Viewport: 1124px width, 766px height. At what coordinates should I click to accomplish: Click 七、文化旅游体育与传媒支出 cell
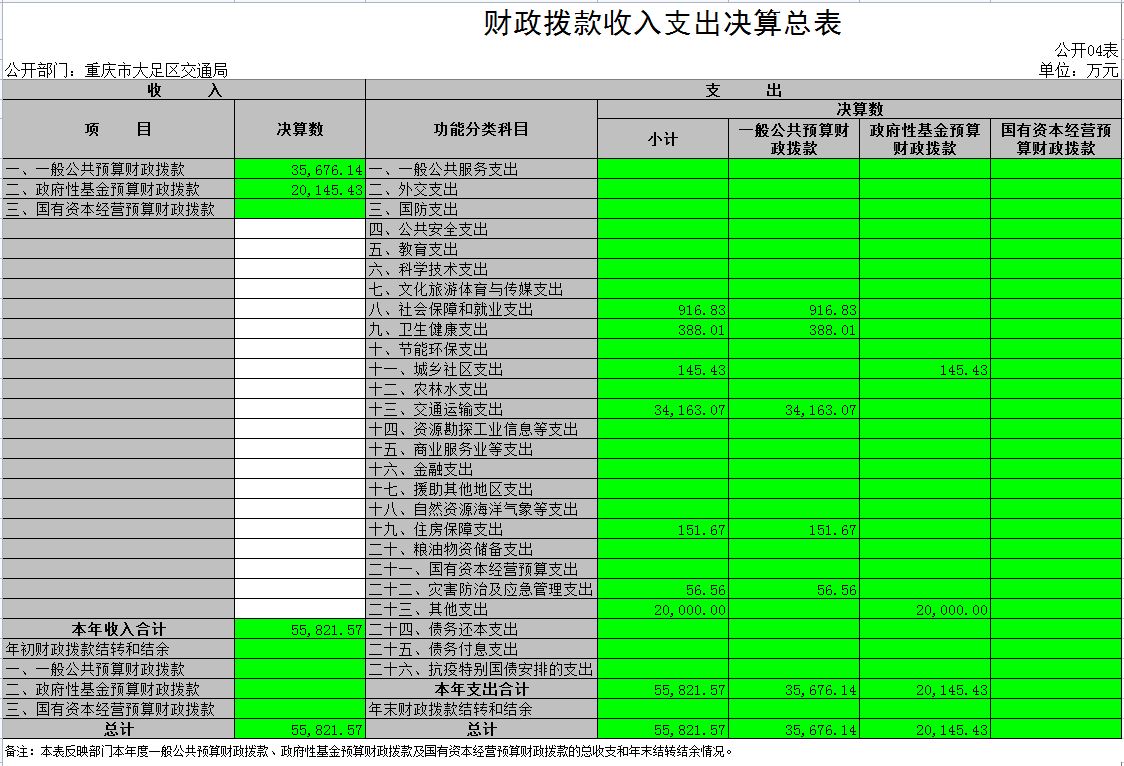(x=481, y=289)
